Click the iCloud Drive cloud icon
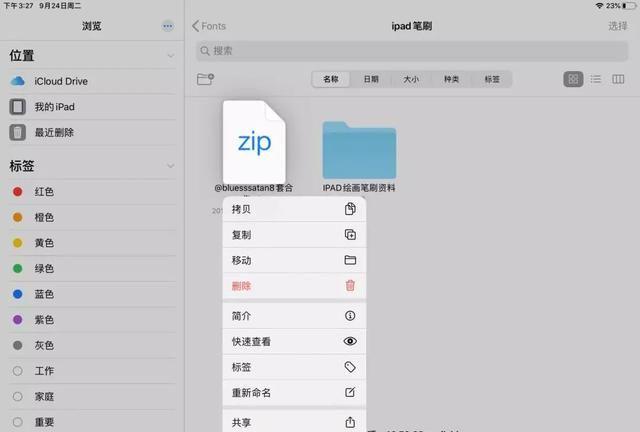Image resolution: width=640 pixels, height=432 pixels. (18, 81)
